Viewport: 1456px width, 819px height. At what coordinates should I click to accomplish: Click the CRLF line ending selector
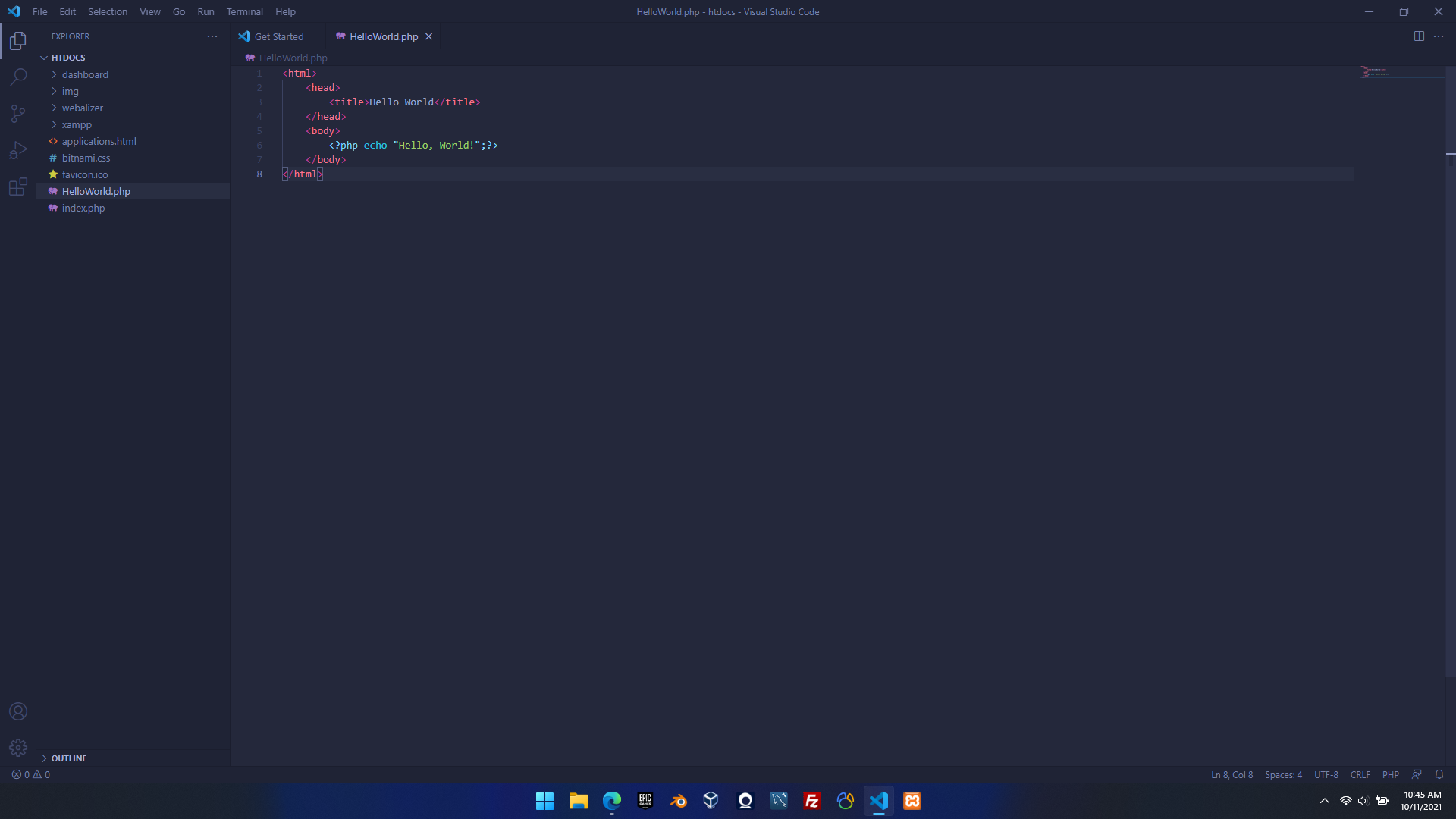1360,774
